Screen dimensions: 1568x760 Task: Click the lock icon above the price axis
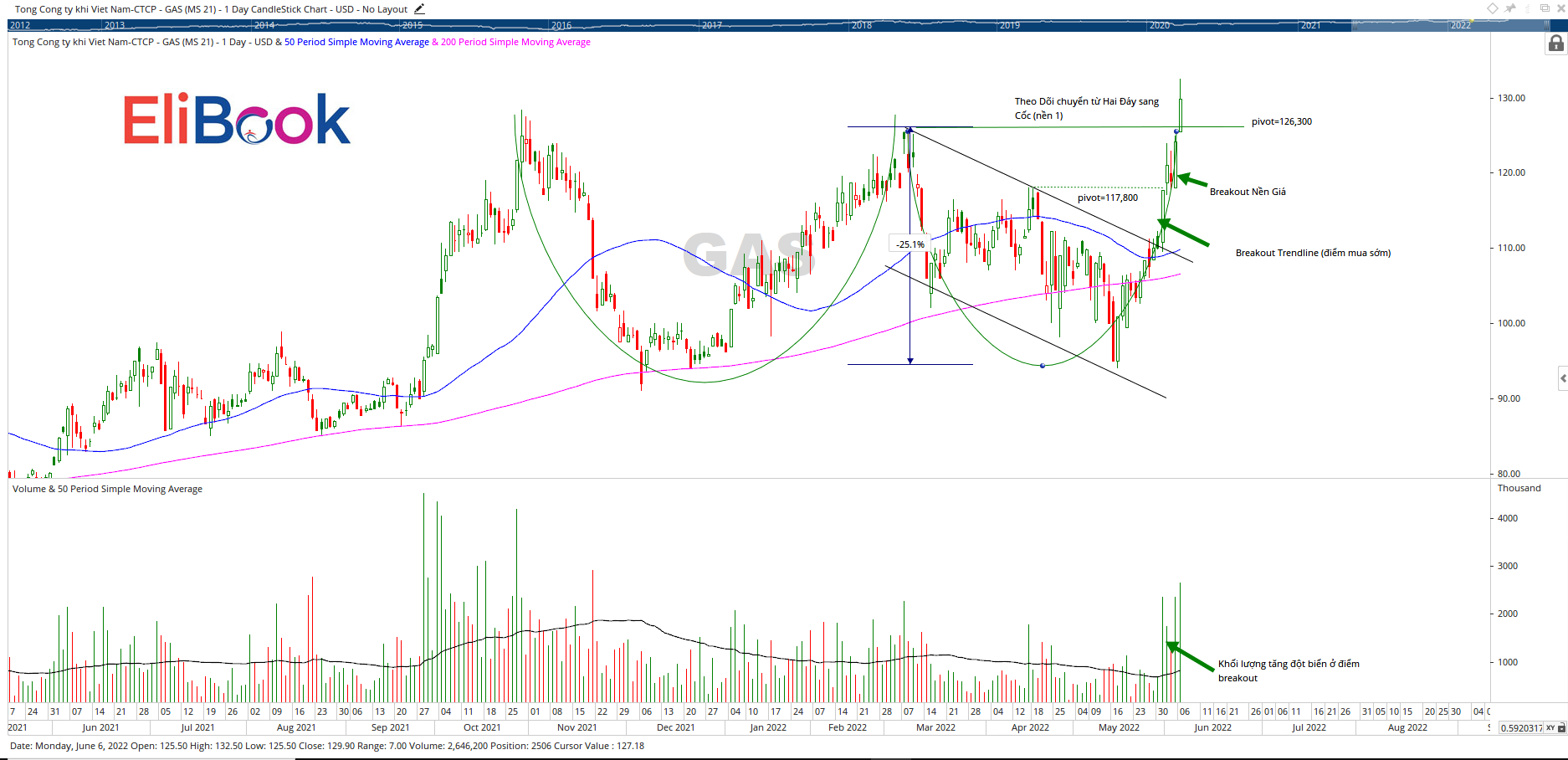[1555, 44]
